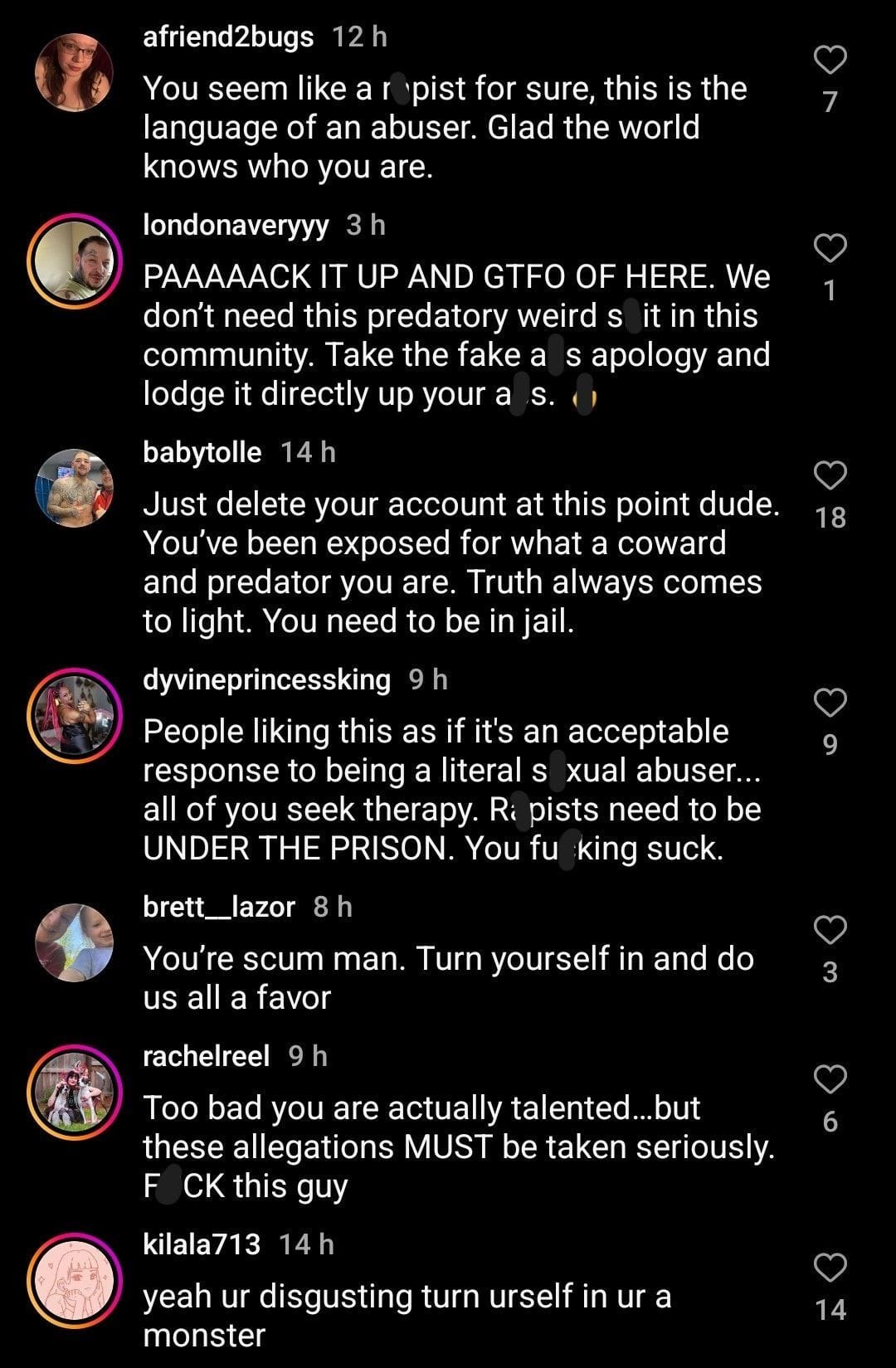Open dyvineprincessking username link

click(266, 679)
